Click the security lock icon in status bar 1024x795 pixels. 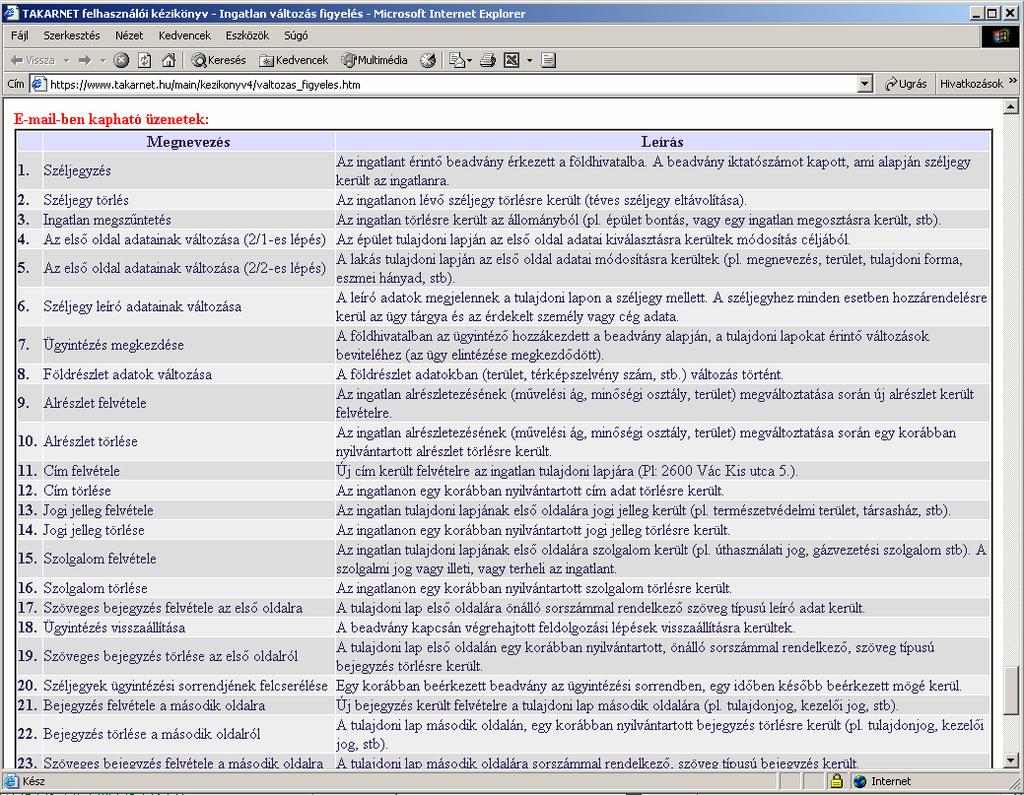pos(836,781)
